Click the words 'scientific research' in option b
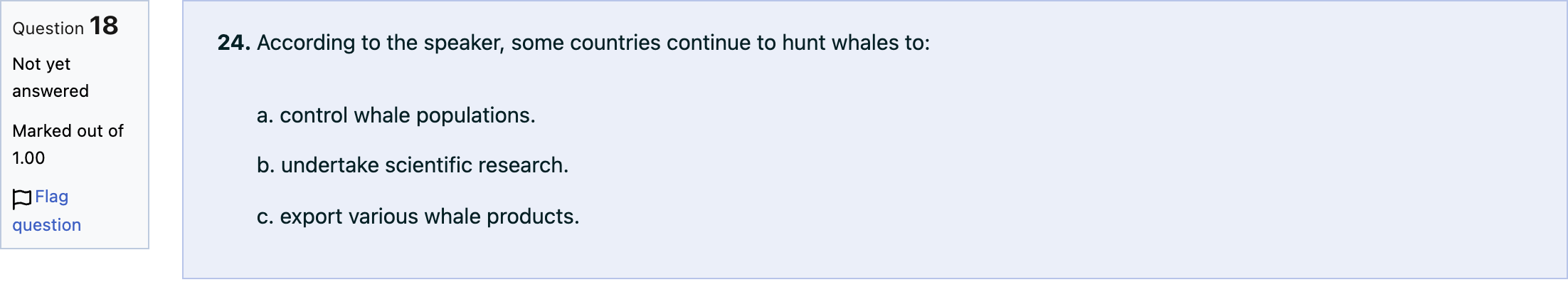 (x=477, y=165)
